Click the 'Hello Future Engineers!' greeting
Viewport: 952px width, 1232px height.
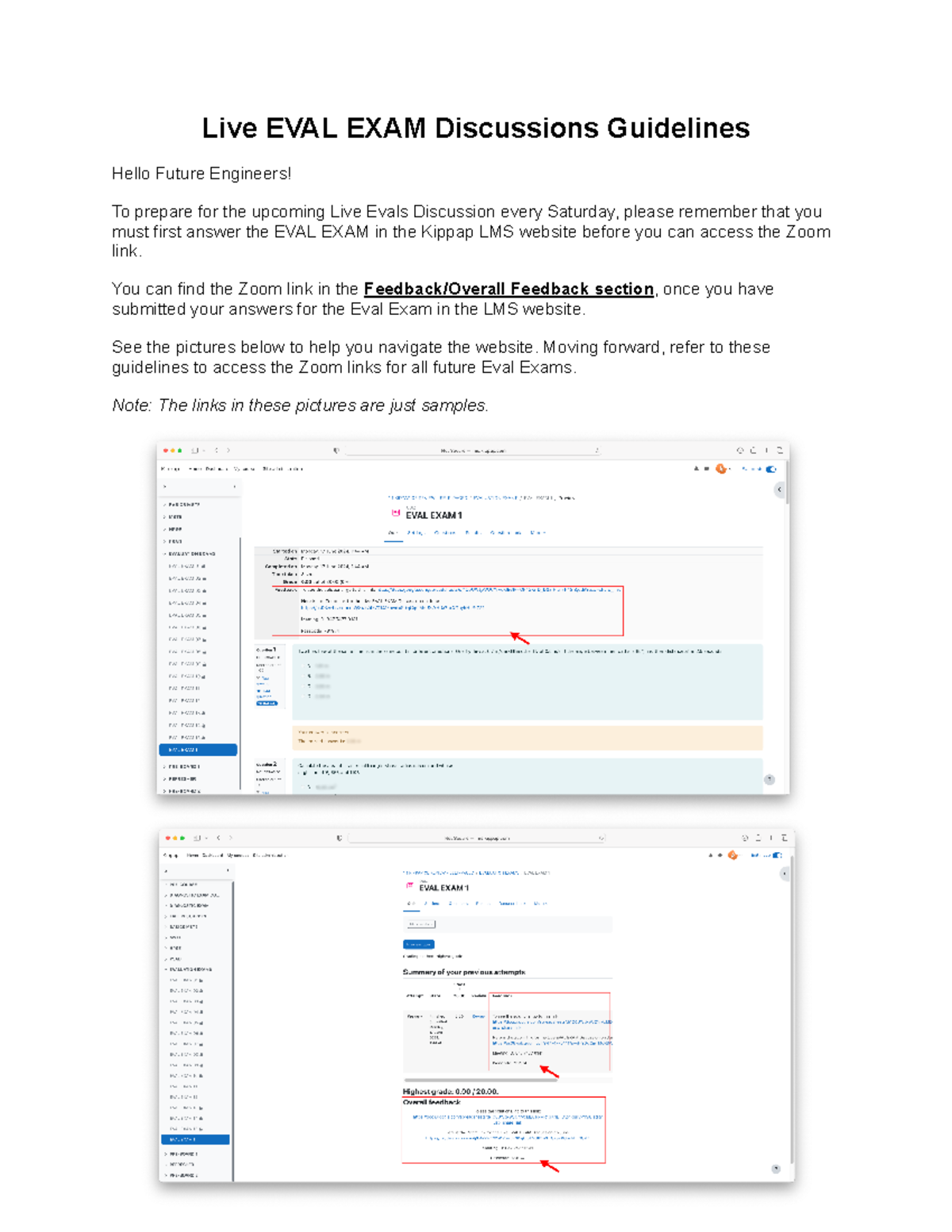202,174
